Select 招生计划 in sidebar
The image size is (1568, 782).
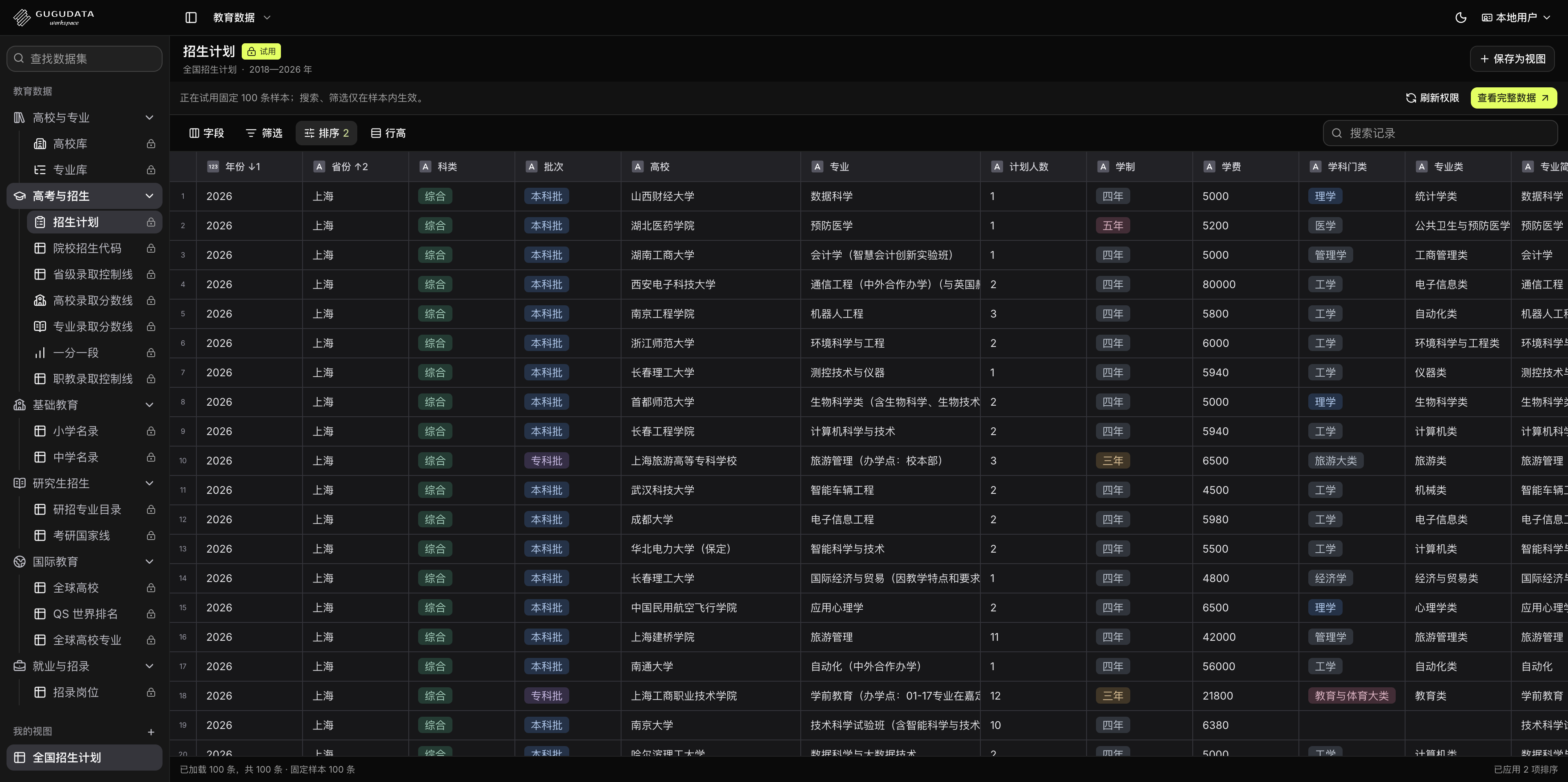click(x=94, y=222)
